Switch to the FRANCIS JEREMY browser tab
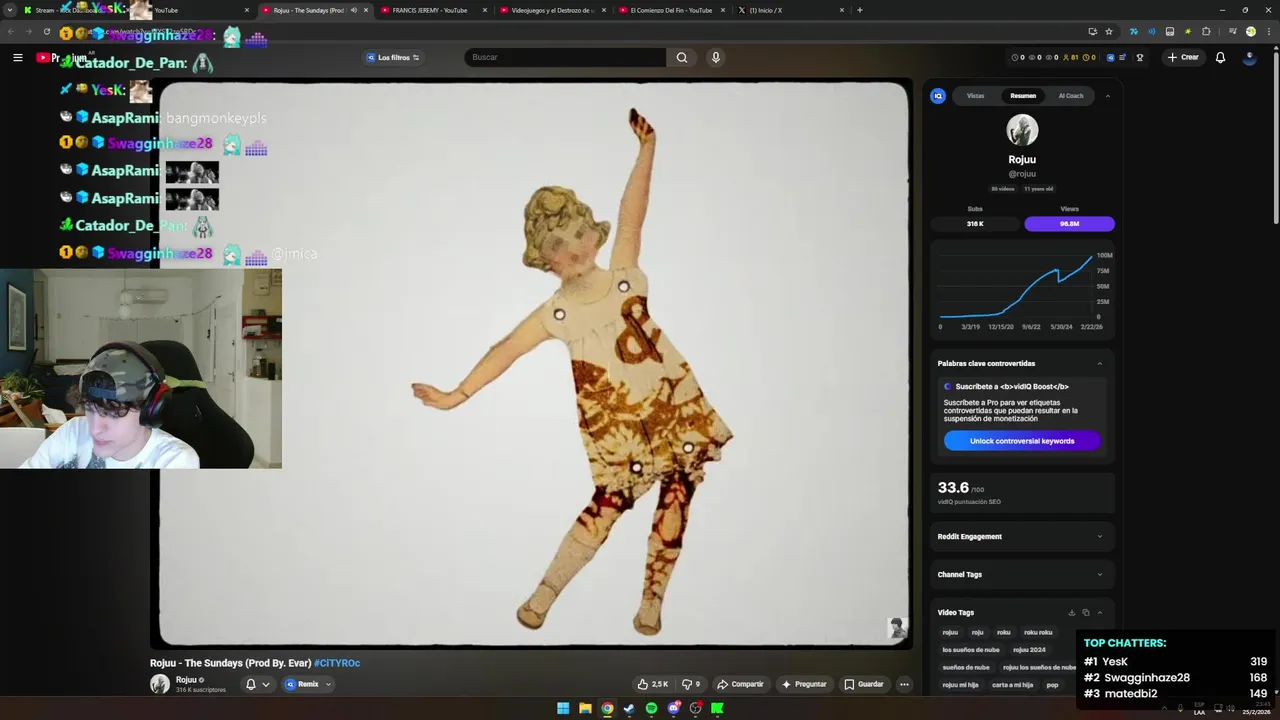This screenshot has height=720, width=1280. 430,10
